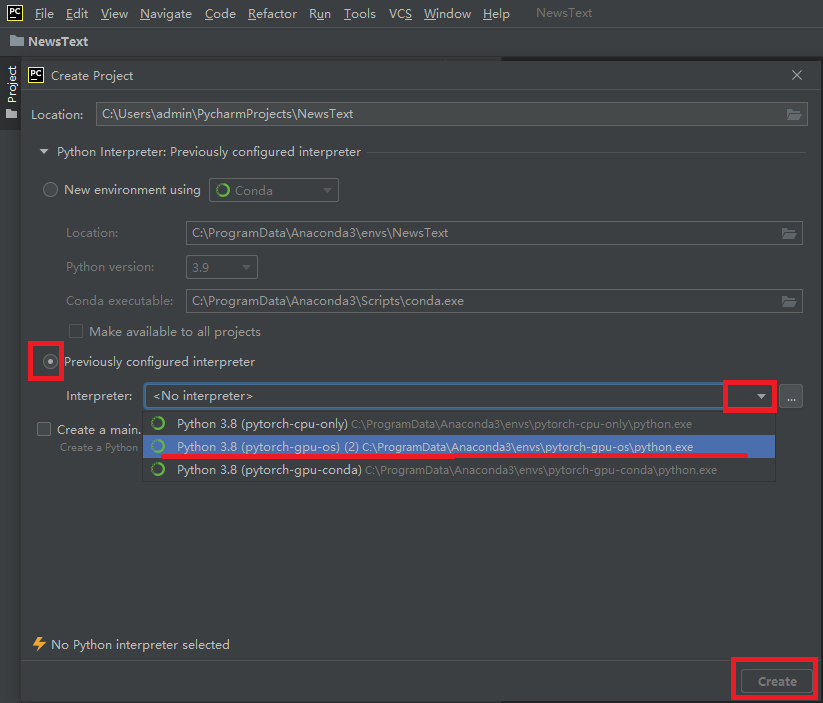Click the green Conda icon in environment dropdown

click(x=223, y=190)
